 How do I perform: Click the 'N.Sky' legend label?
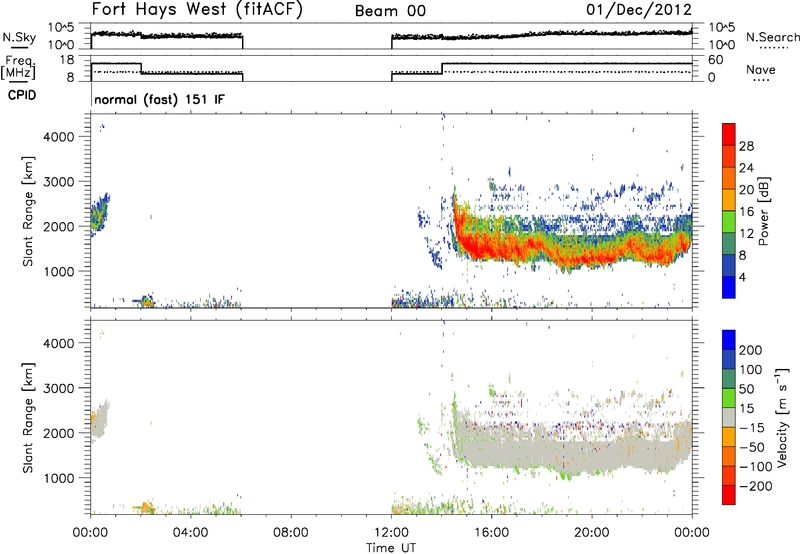(x=19, y=37)
